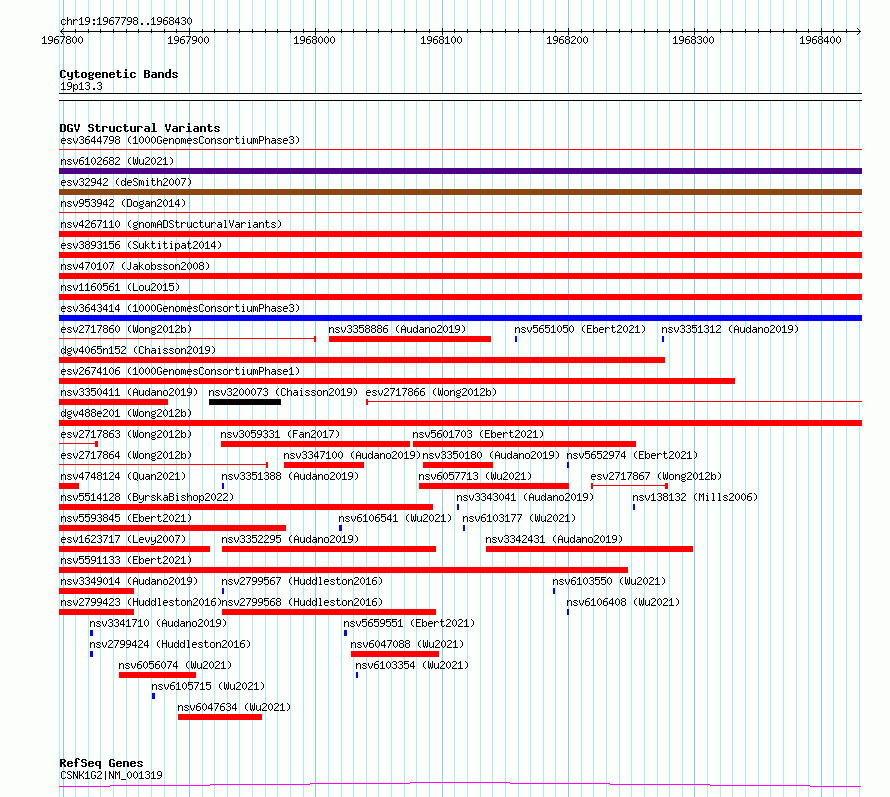Select the Cytogenetic Bands track title

(119, 74)
